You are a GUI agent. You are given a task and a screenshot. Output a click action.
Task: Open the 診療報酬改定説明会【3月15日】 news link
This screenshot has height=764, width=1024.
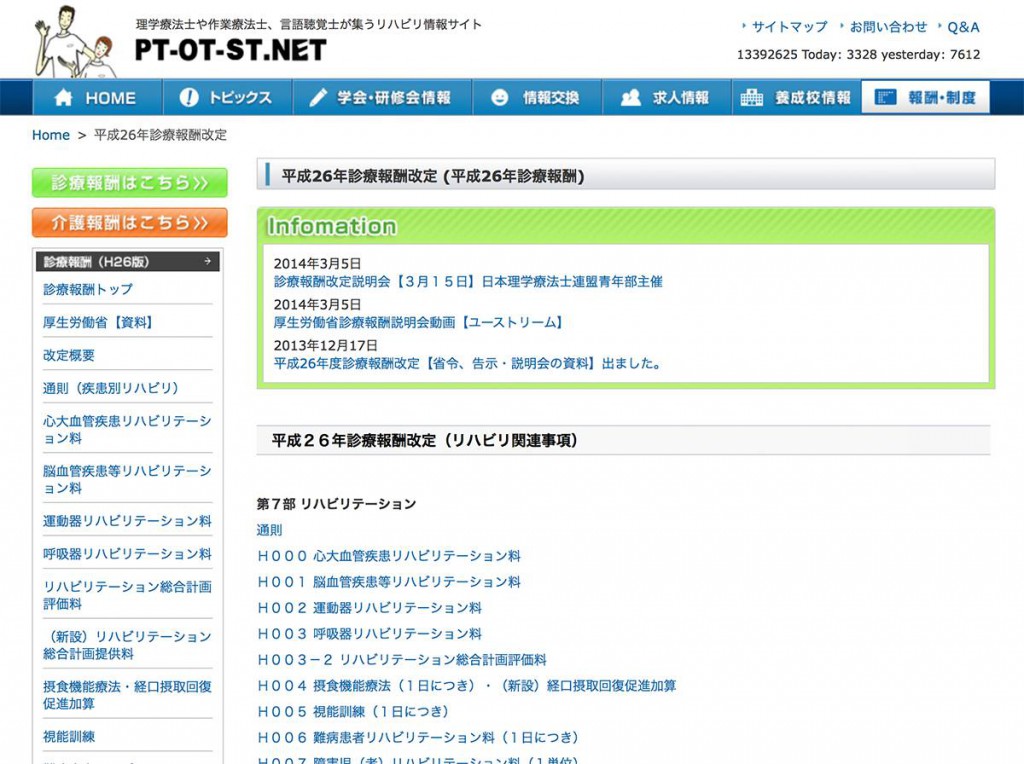[468, 282]
